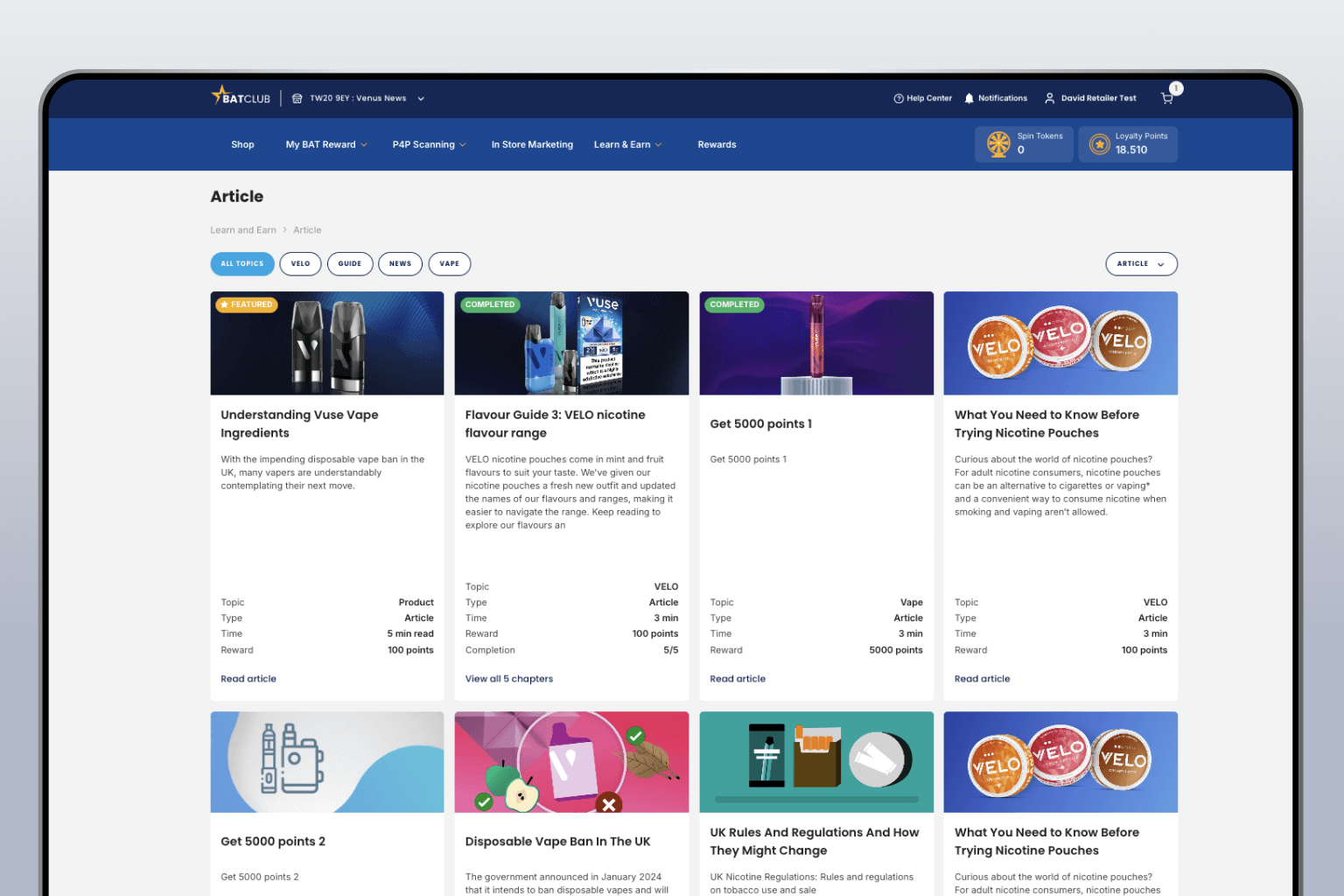The width and height of the screenshot is (1344, 896).
Task: Toggle the NEWS topic filter chip
Action: [x=400, y=263]
